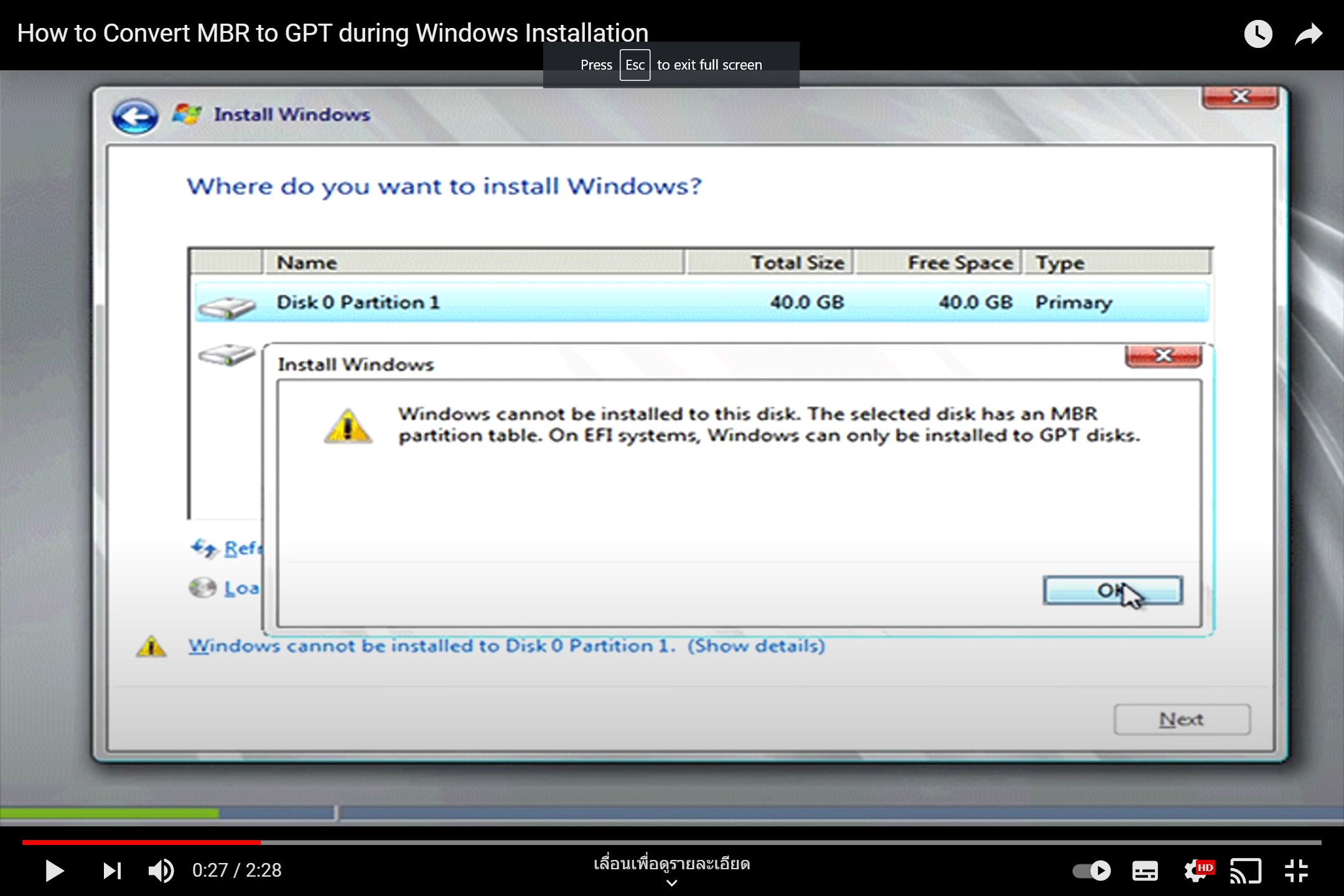Toggle the autoplay switch

point(1092,870)
